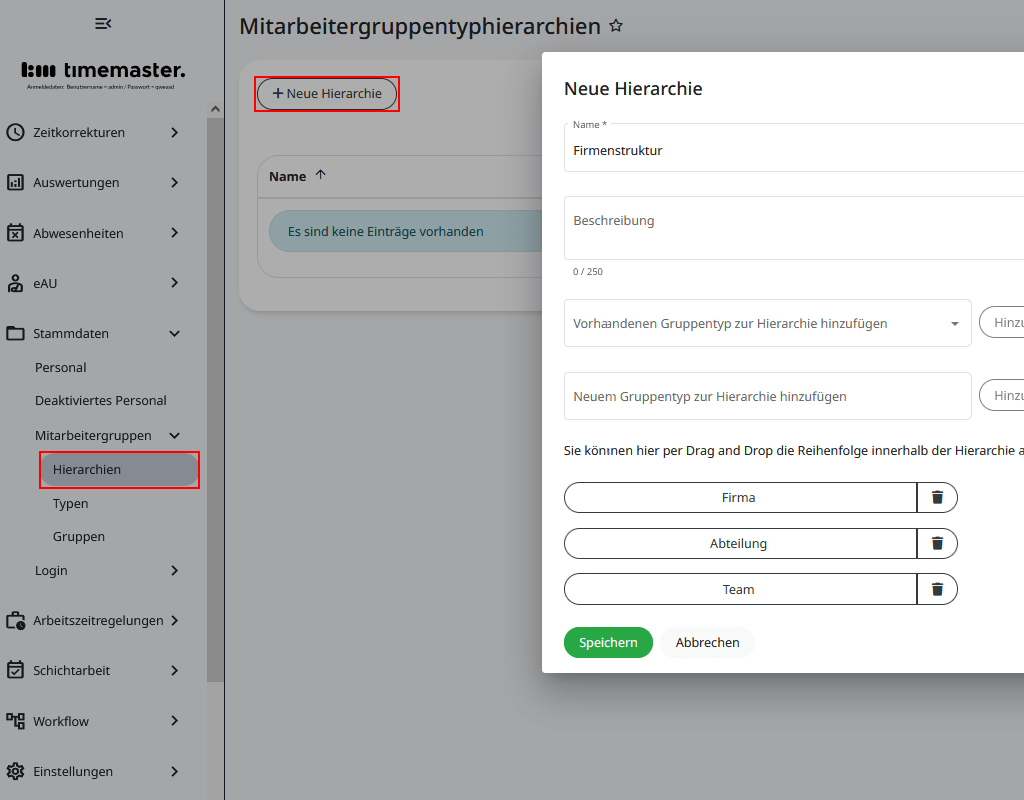Remove Abteilung using its trash icon

pos(937,543)
